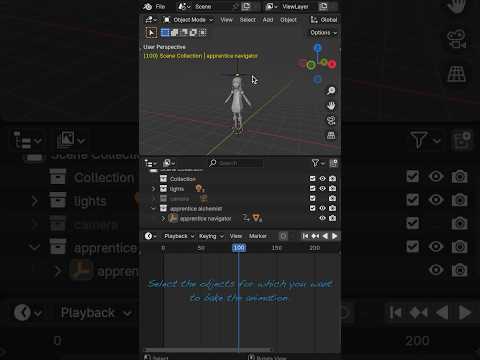The height and width of the screenshot is (360, 480).
Task: Choose the Extend Selection mode icon
Action: [174, 32]
